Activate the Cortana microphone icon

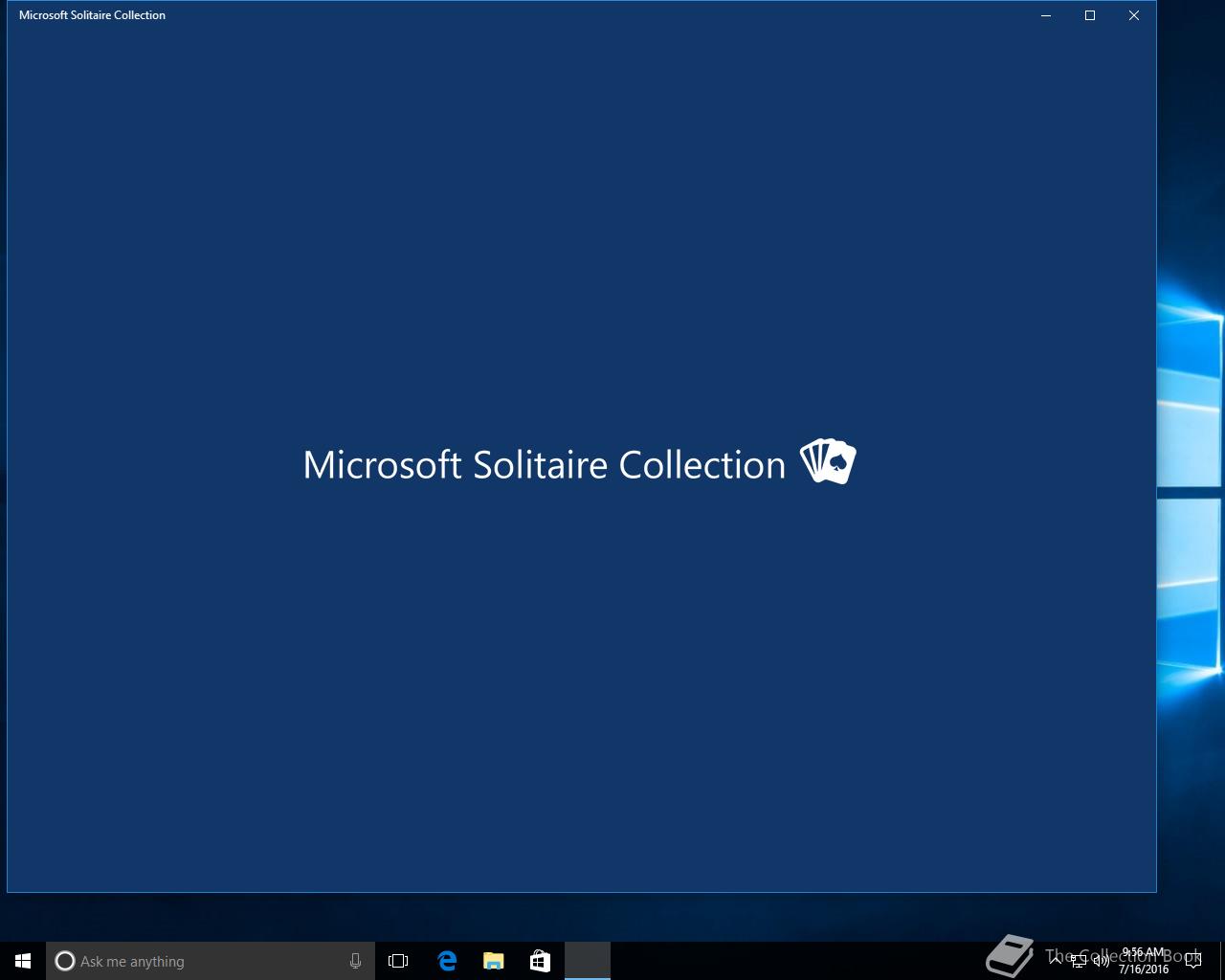click(x=355, y=961)
